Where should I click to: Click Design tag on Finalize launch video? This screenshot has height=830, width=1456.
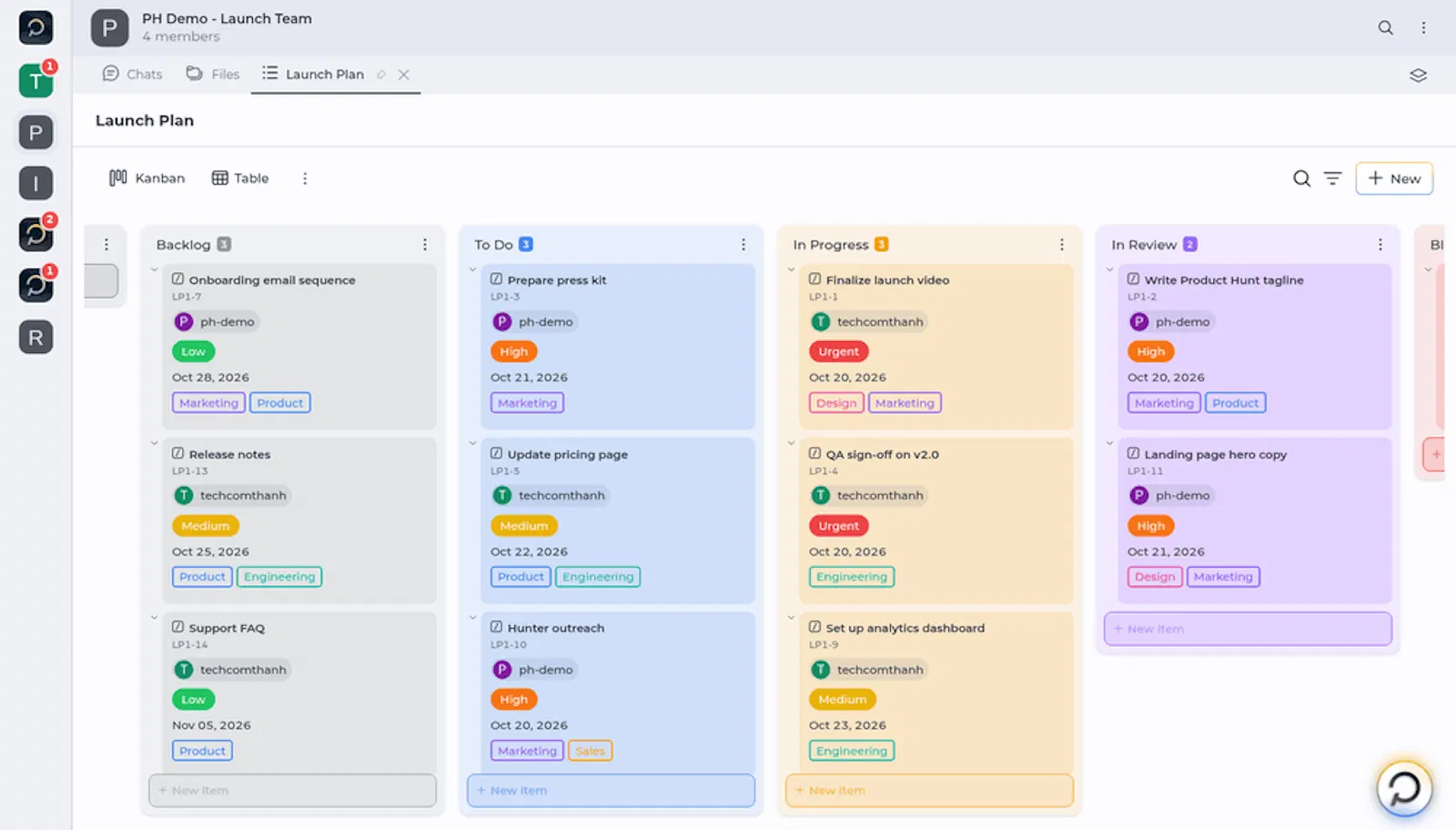[x=836, y=403]
